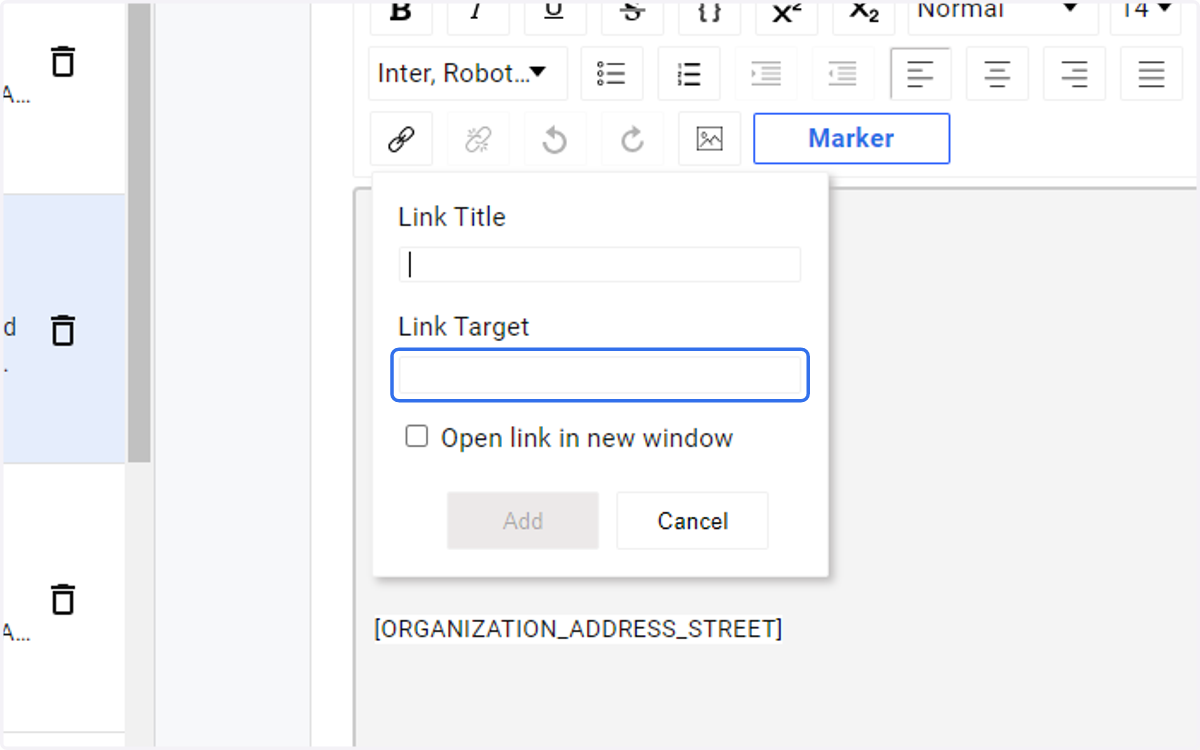Align text left
Viewport: 1200px width, 750px height.
point(920,73)
